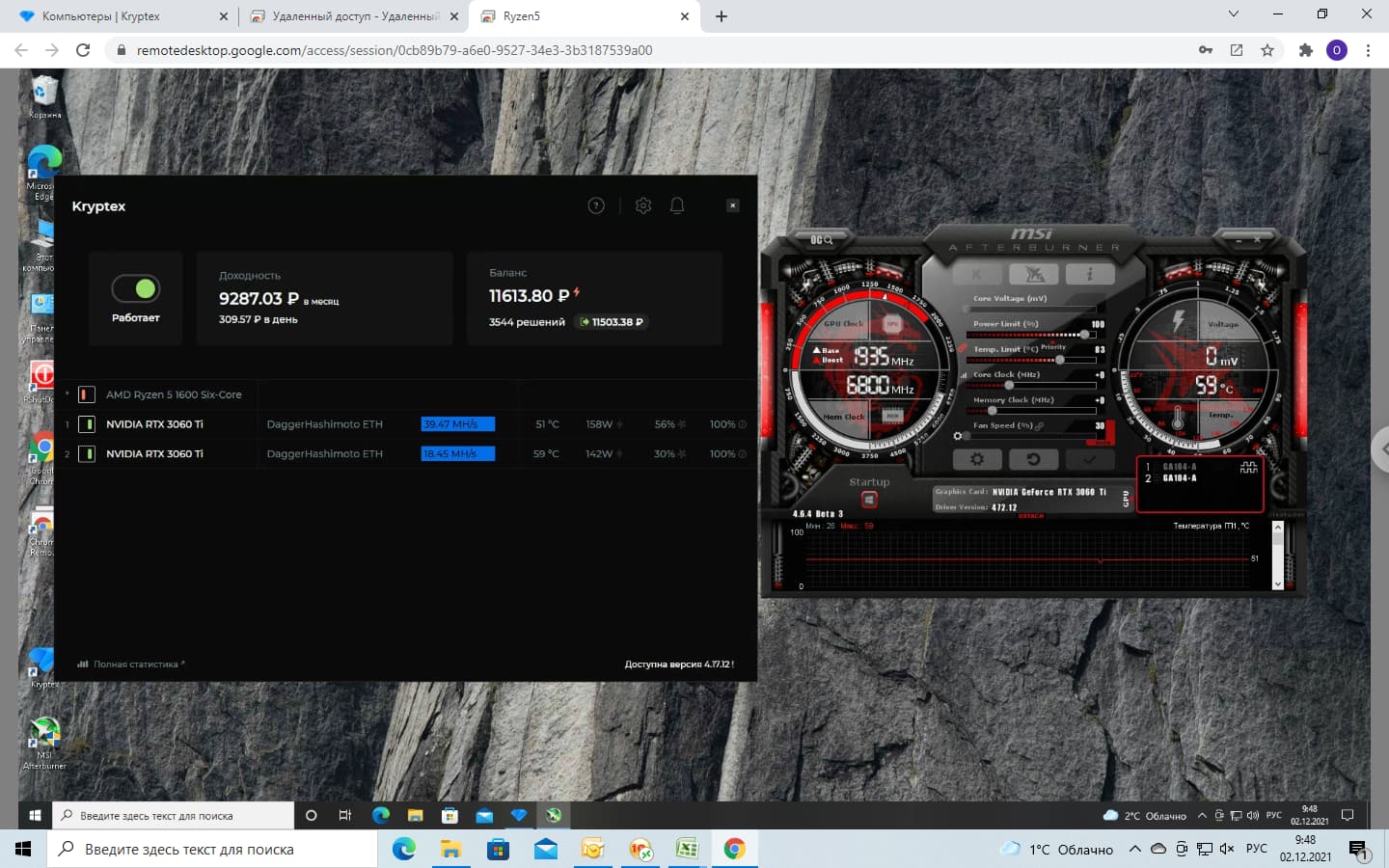Click Доступна версия 4.17.12 update notice

pos(679,664)
